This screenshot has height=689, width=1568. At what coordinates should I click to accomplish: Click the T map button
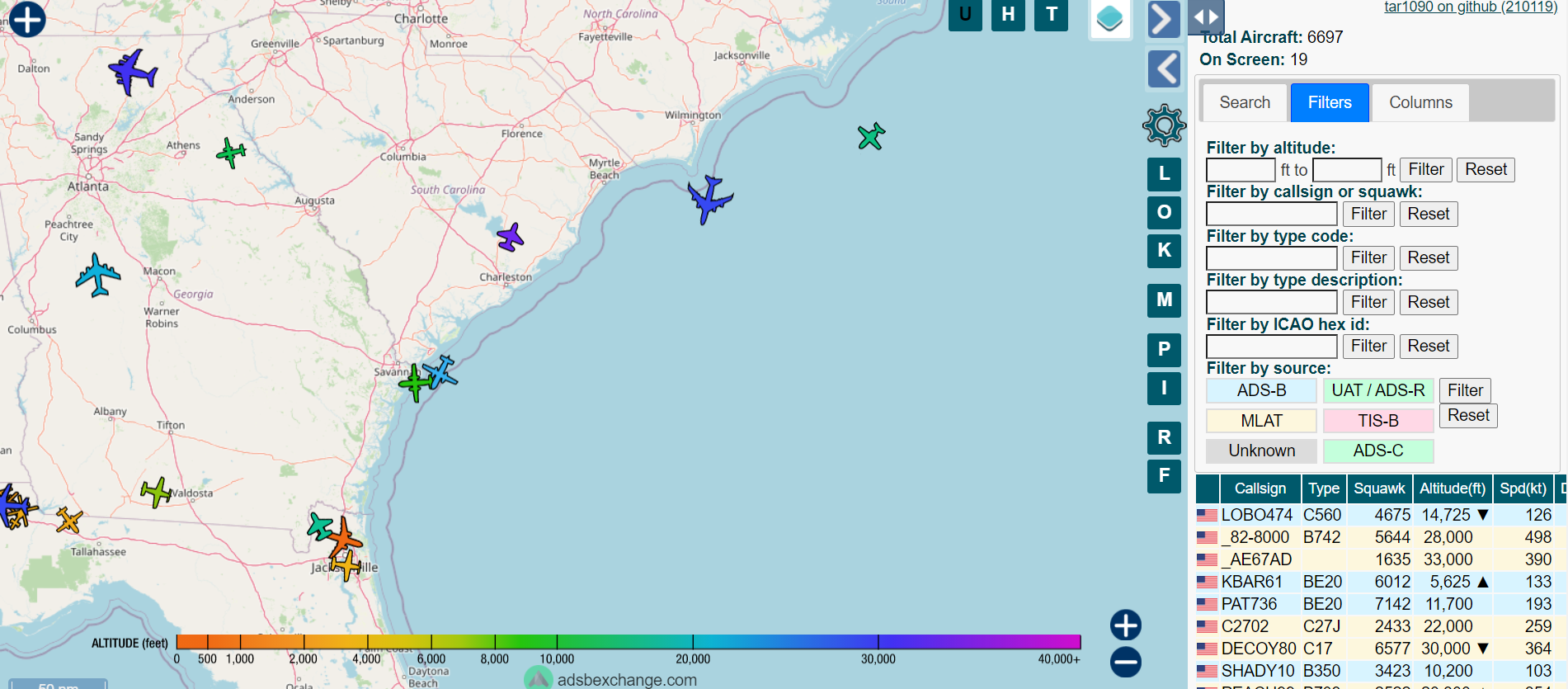pyautogui.click(x=1052, y=15)
